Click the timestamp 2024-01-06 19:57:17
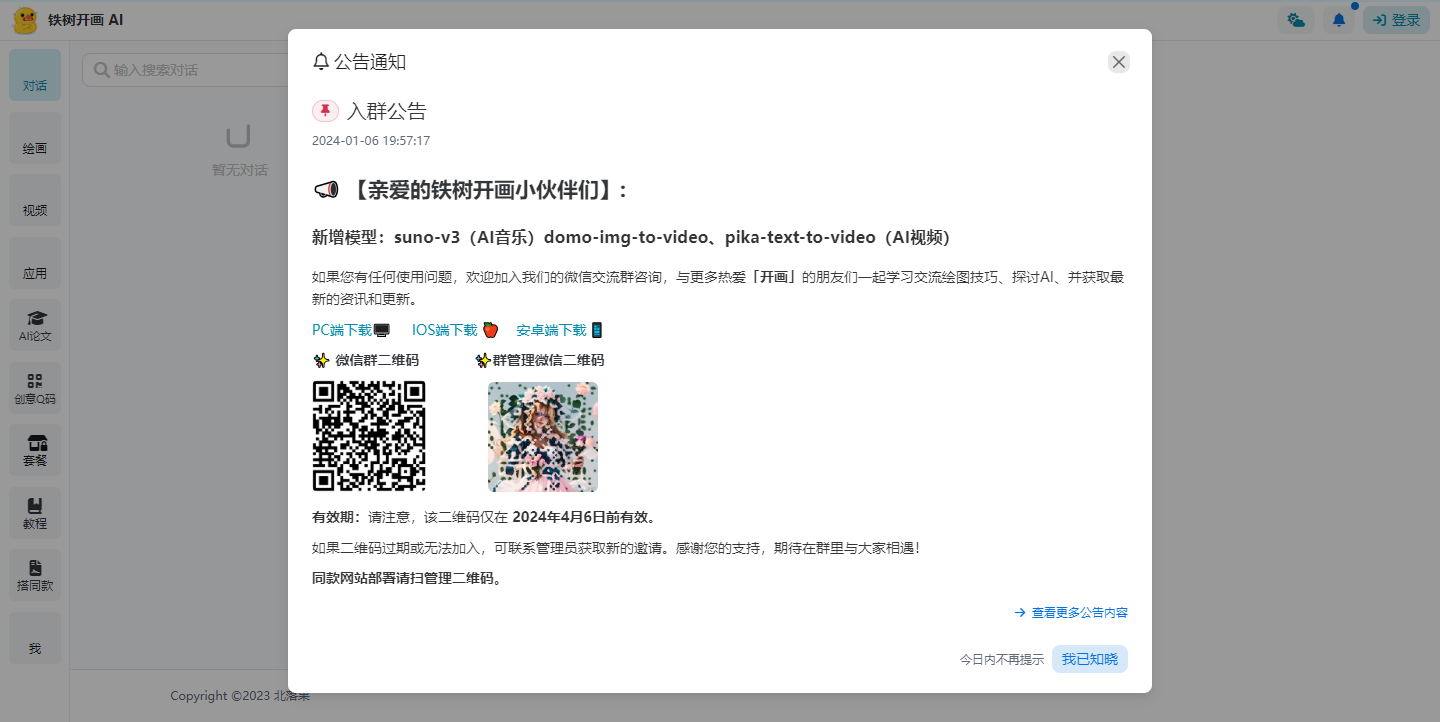The width and height of the screenshot is (1440, 722). coord(371,141)
